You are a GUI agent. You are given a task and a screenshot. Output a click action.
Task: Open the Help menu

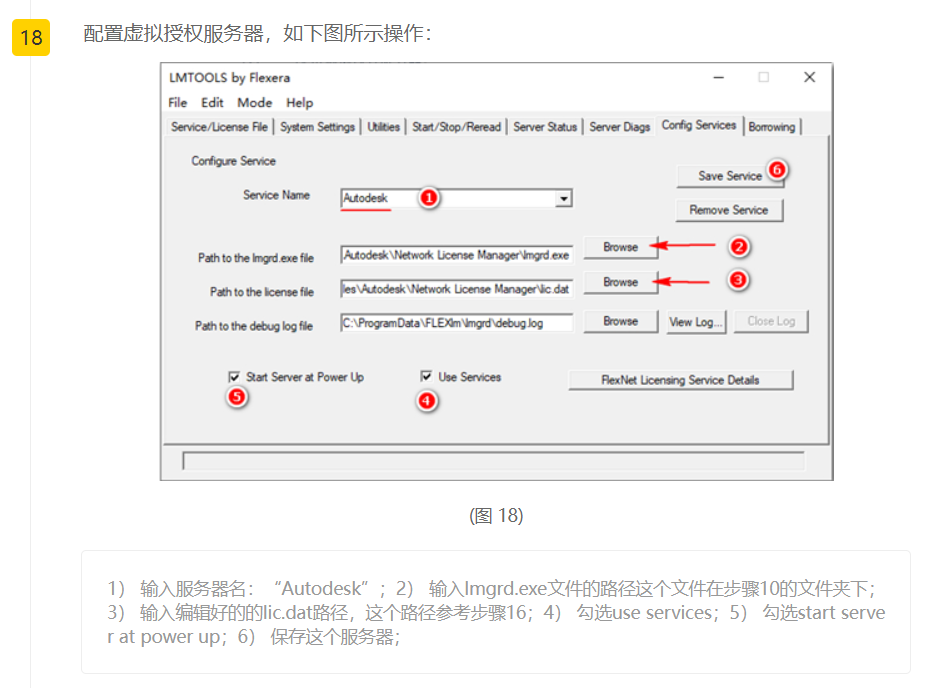click(x=299, y=102)
